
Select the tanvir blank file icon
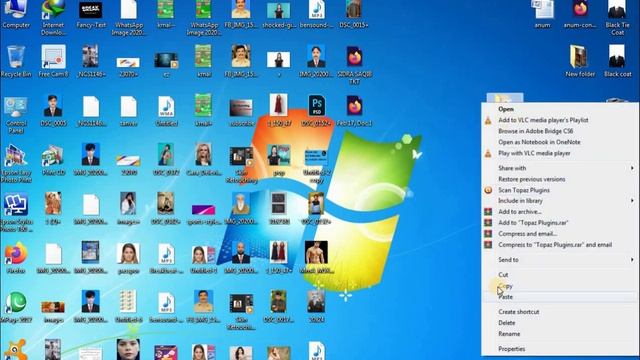pos(129,111)
